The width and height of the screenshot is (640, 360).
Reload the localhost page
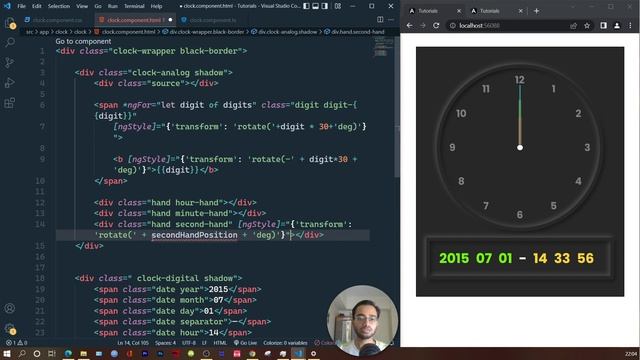436,25
